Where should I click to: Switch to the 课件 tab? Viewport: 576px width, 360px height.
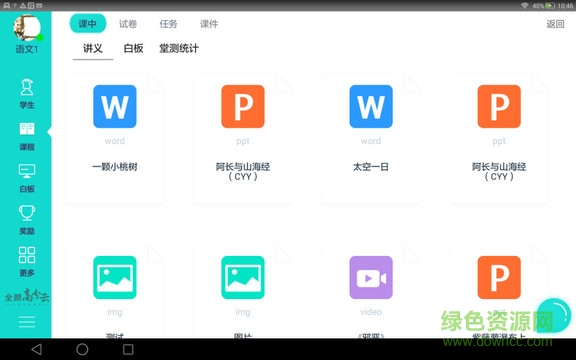(209, 24)
